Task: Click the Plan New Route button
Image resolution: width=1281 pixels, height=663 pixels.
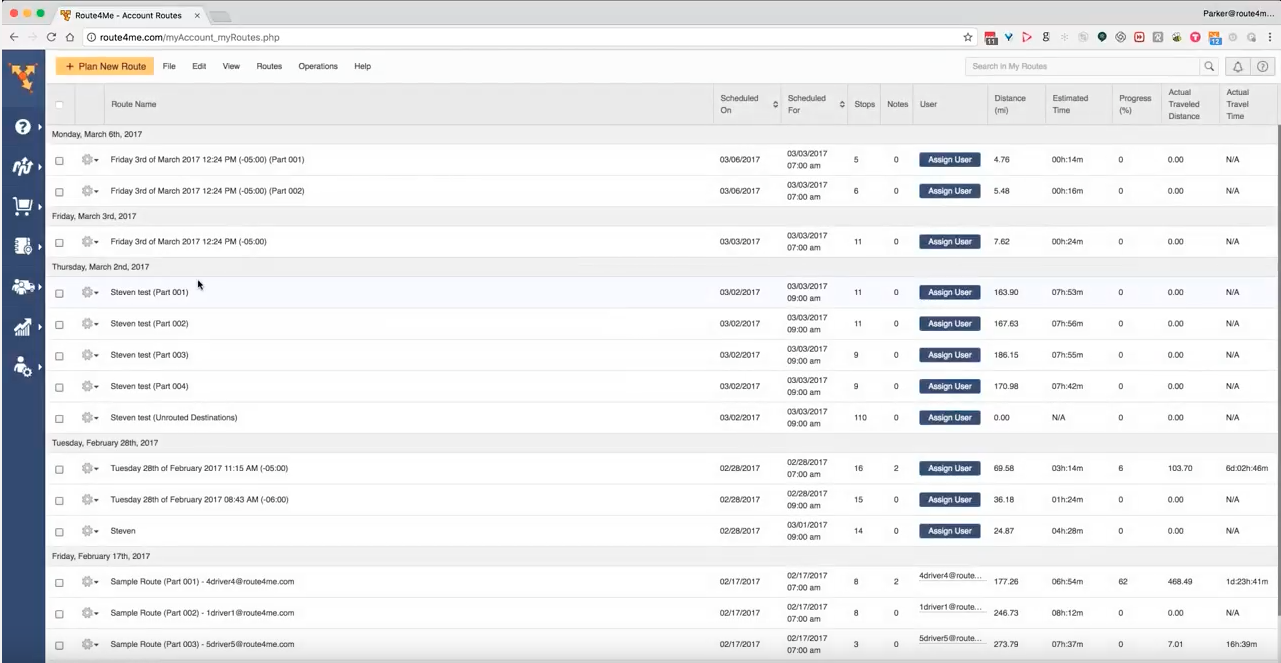Action: click(x=105, y=67)
